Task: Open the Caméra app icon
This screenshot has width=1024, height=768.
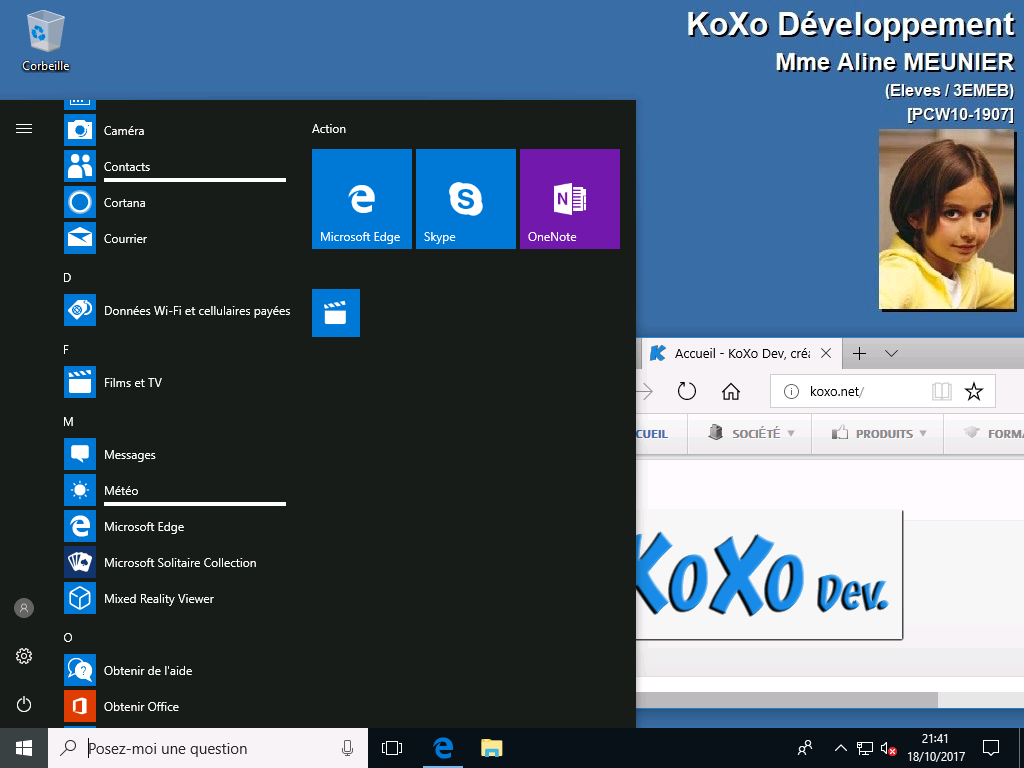Action: click(80, 130)
